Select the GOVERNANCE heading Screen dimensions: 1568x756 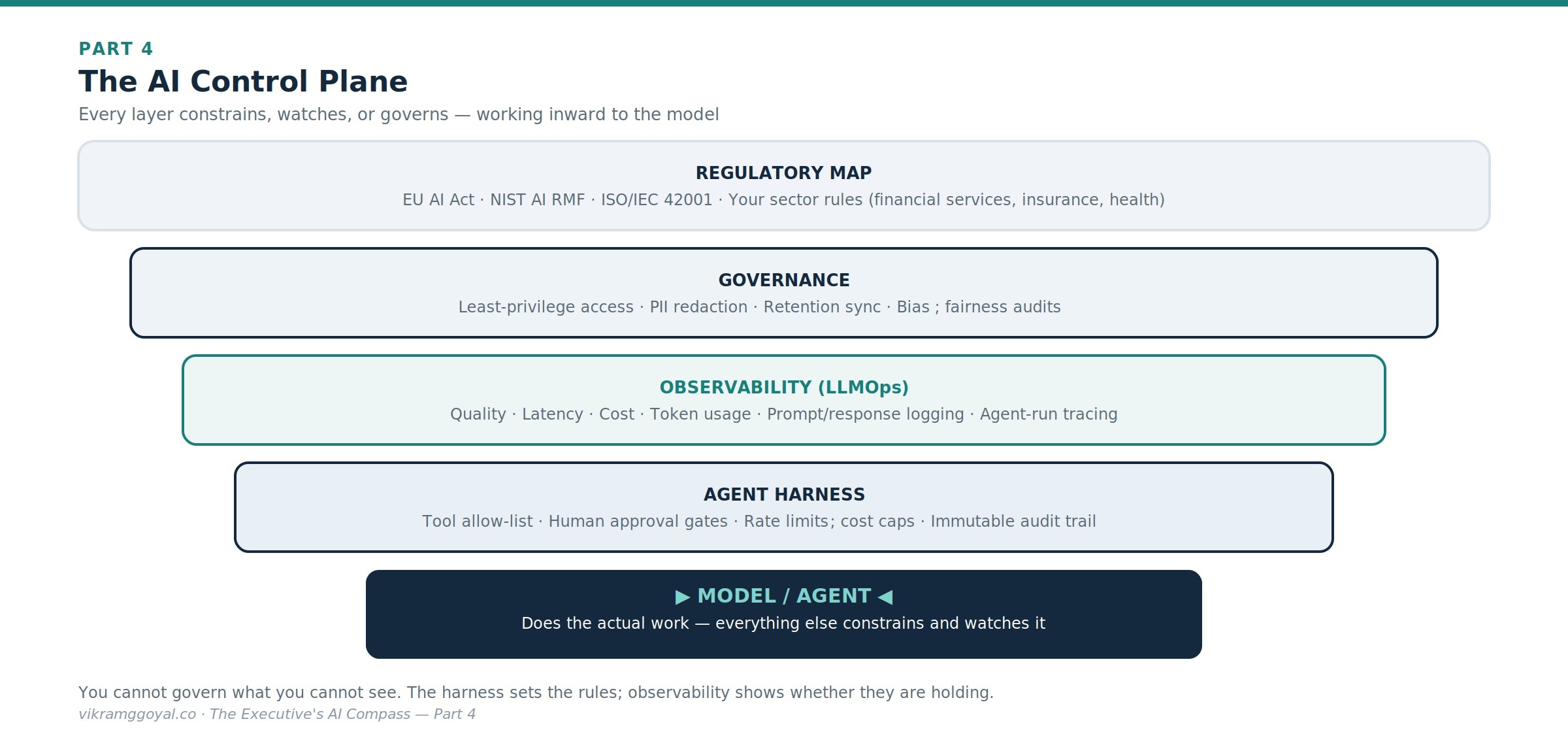pos(784,281)
